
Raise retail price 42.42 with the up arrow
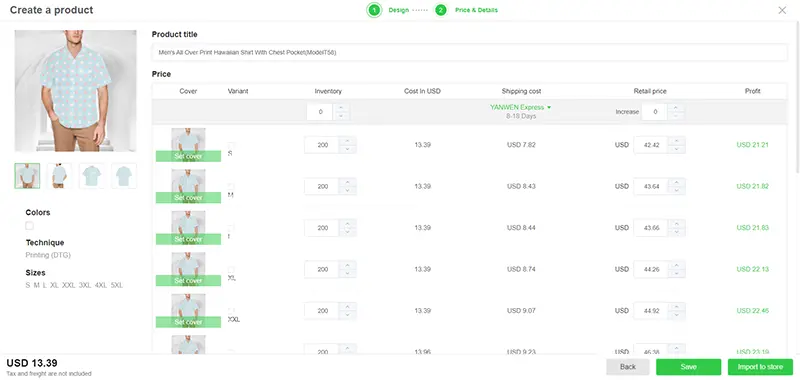pyautogui.click(x=677, y=141)
